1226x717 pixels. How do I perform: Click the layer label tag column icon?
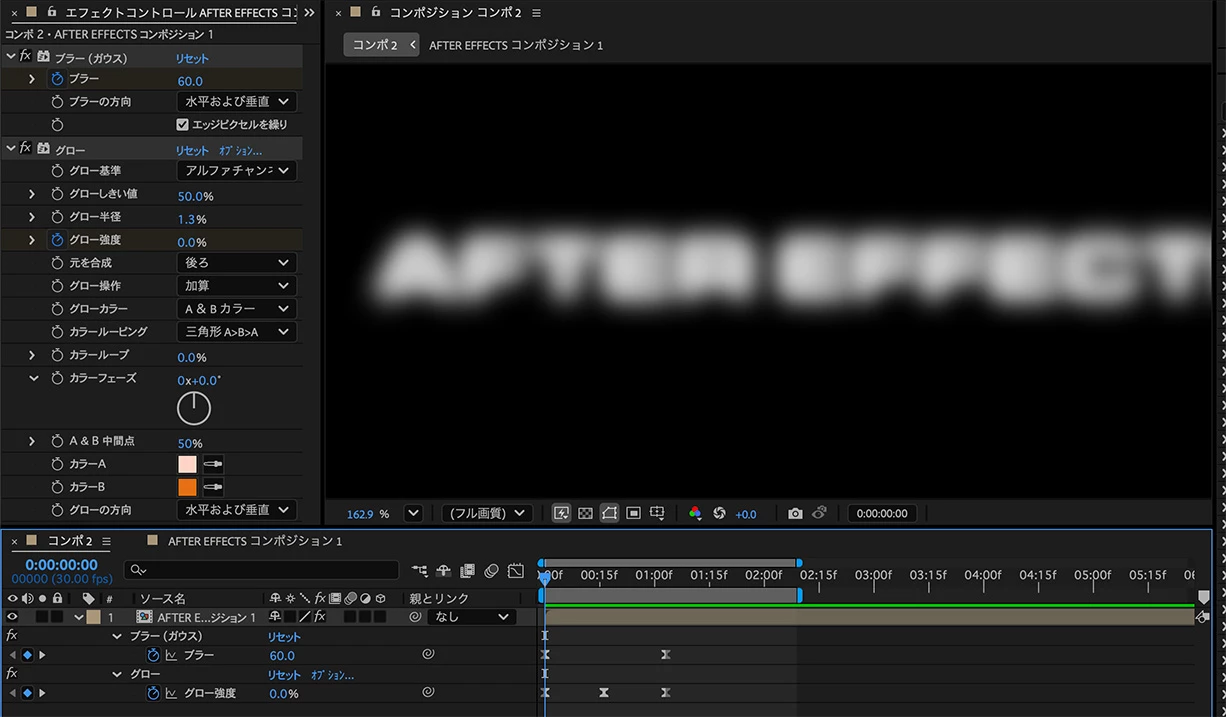89,598
